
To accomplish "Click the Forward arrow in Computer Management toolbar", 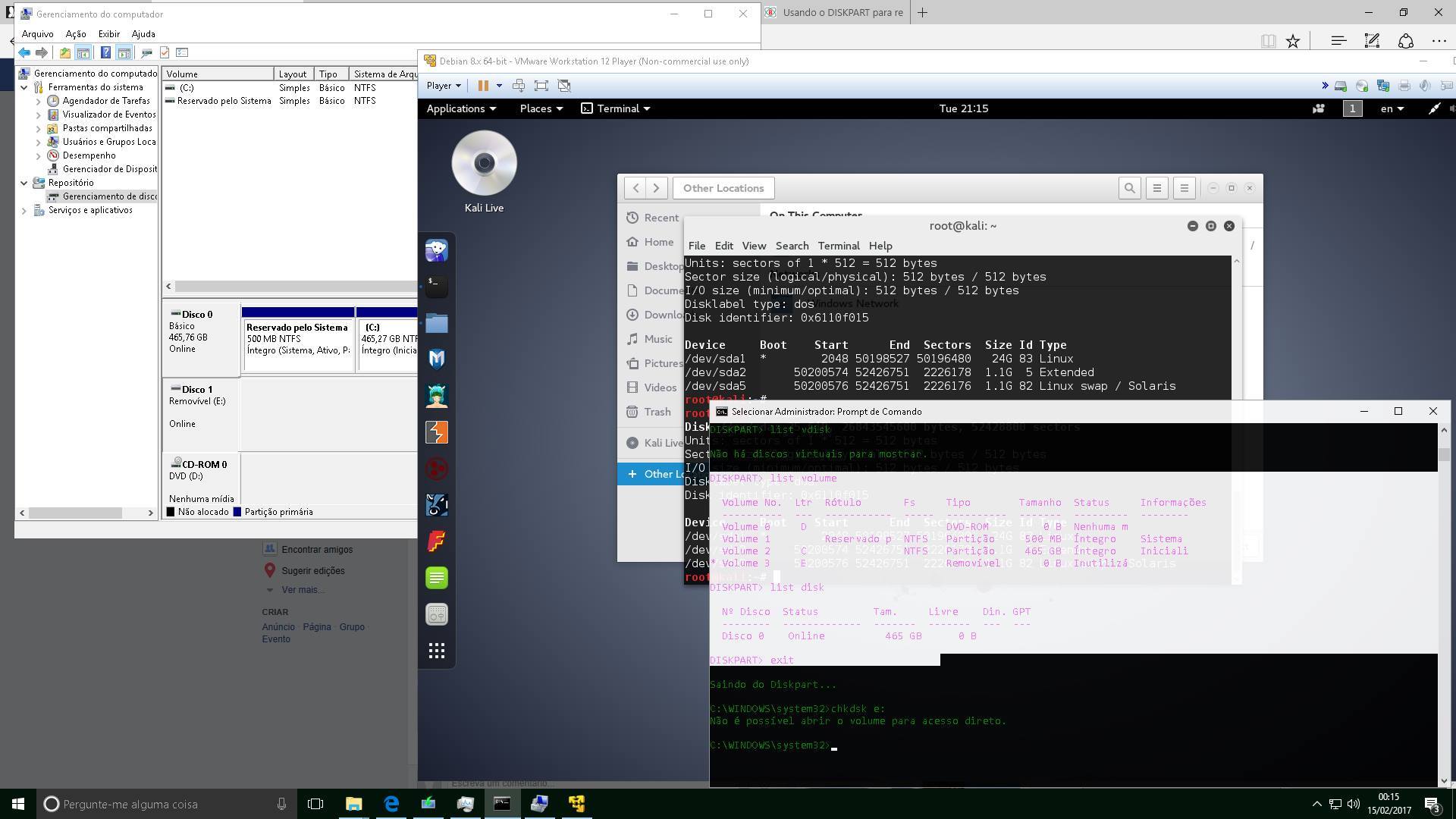I will 42,53.
